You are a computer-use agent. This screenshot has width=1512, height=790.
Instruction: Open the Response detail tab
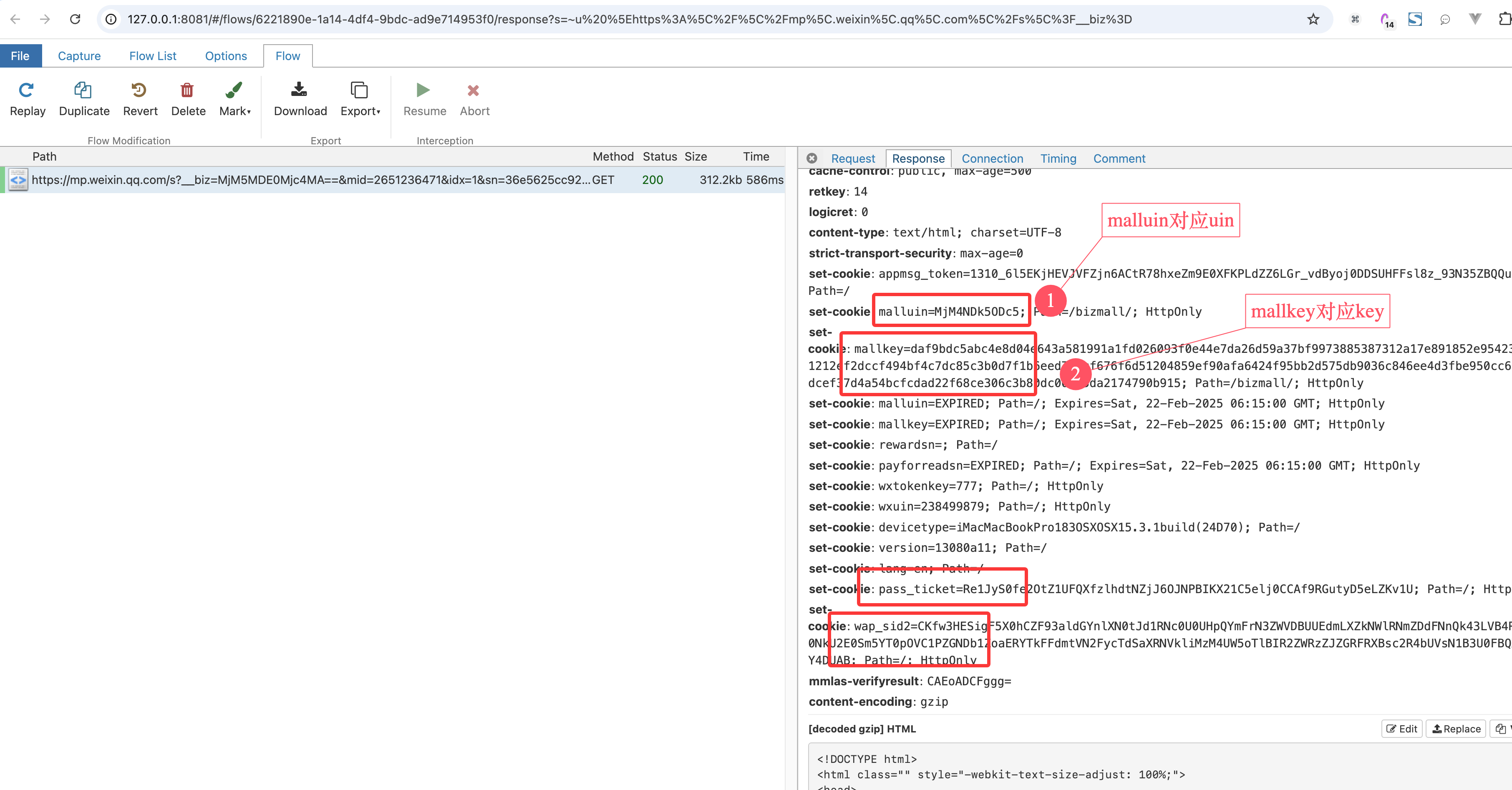(918, 159)
